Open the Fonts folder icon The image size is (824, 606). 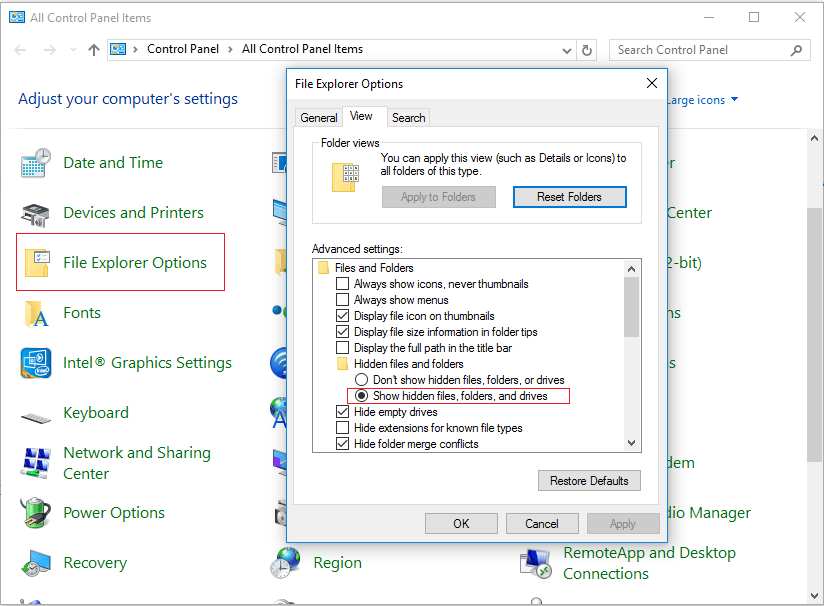coord(36,313)
